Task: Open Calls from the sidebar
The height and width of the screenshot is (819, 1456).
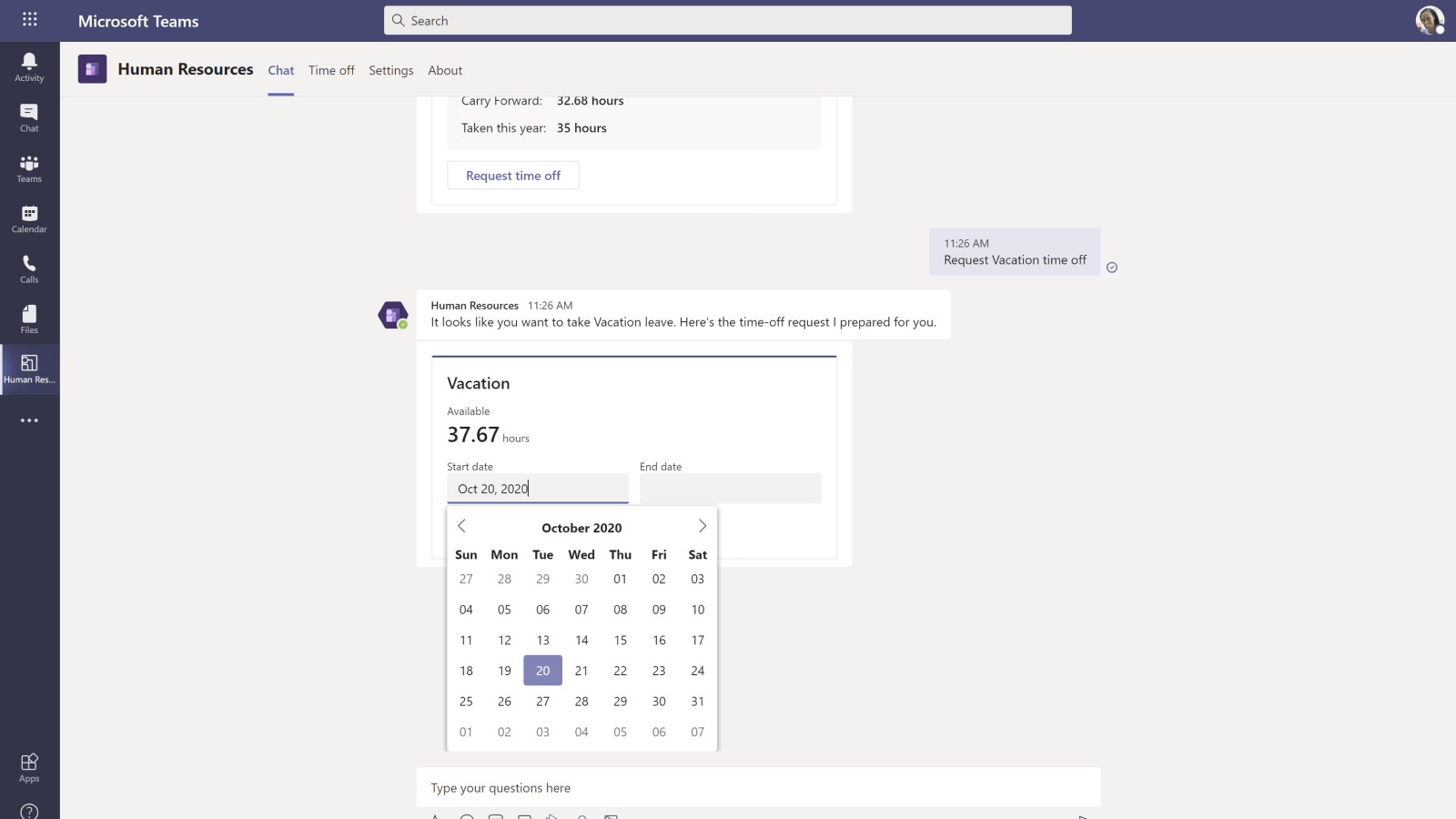Action: (29, 267)
